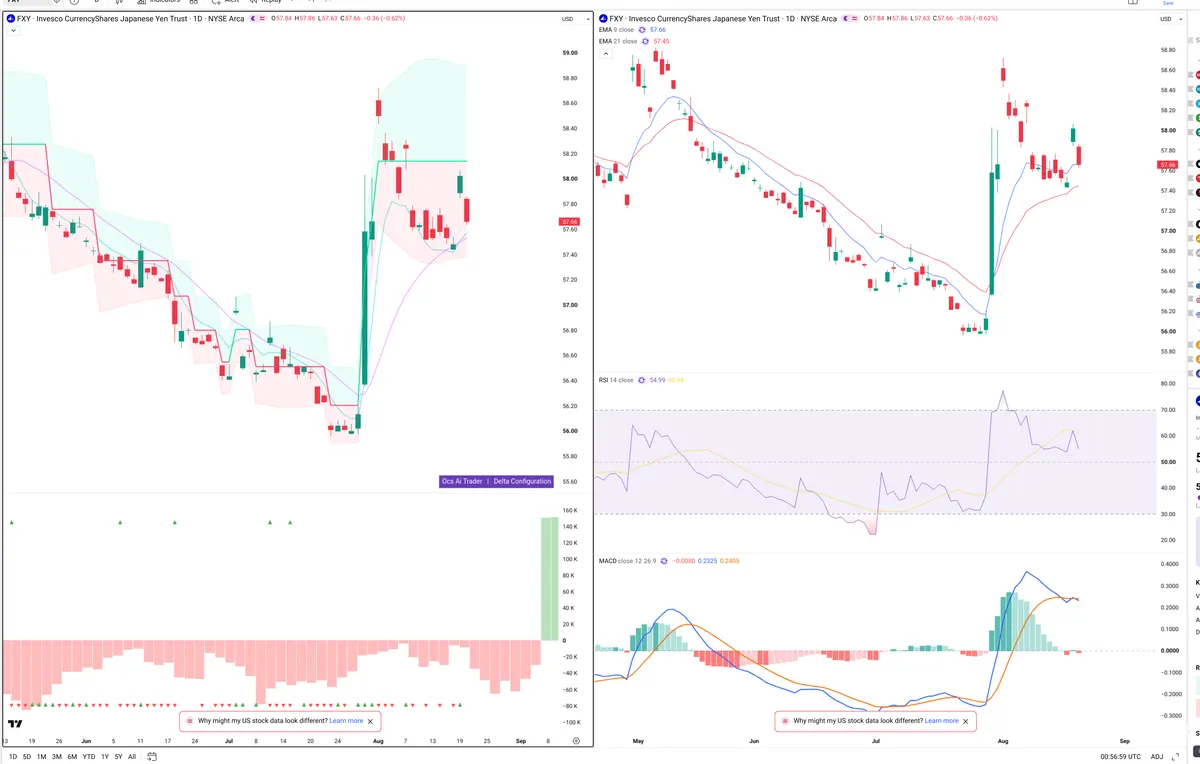Click the refresh icon next to the MACD label
The height and width of the screenshot is (764, 1200).
click(664, 561)
